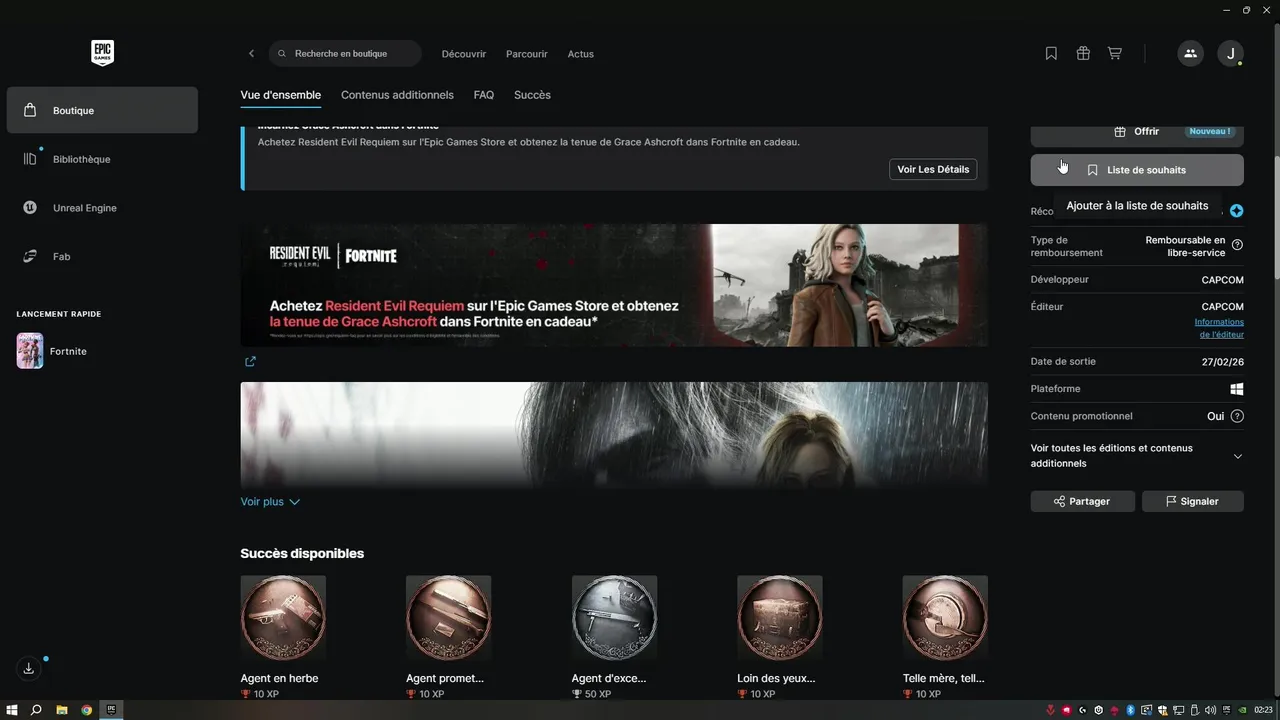Viewport: 1280px width, 720px height.
Task: Switch to Succès tab
Action: [x=532, y=95]
